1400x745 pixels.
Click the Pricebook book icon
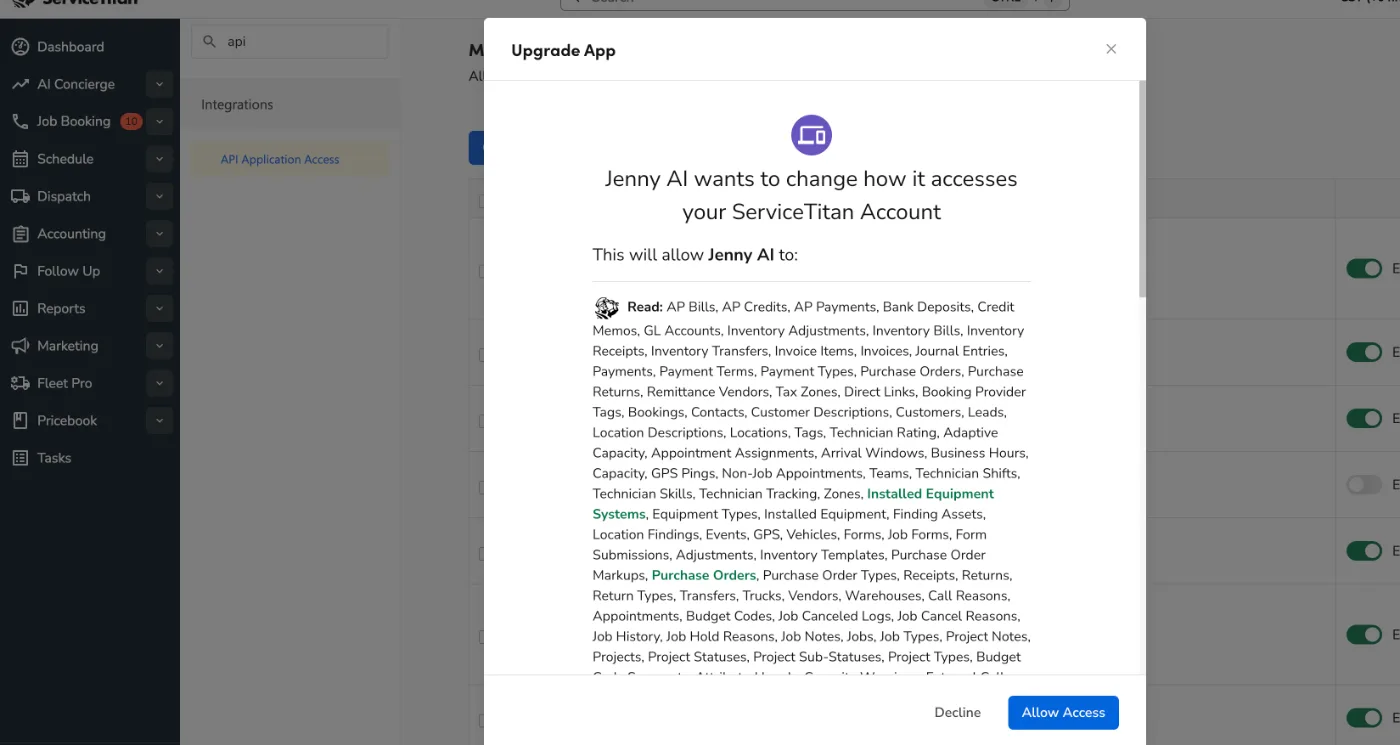coord(20,421)
